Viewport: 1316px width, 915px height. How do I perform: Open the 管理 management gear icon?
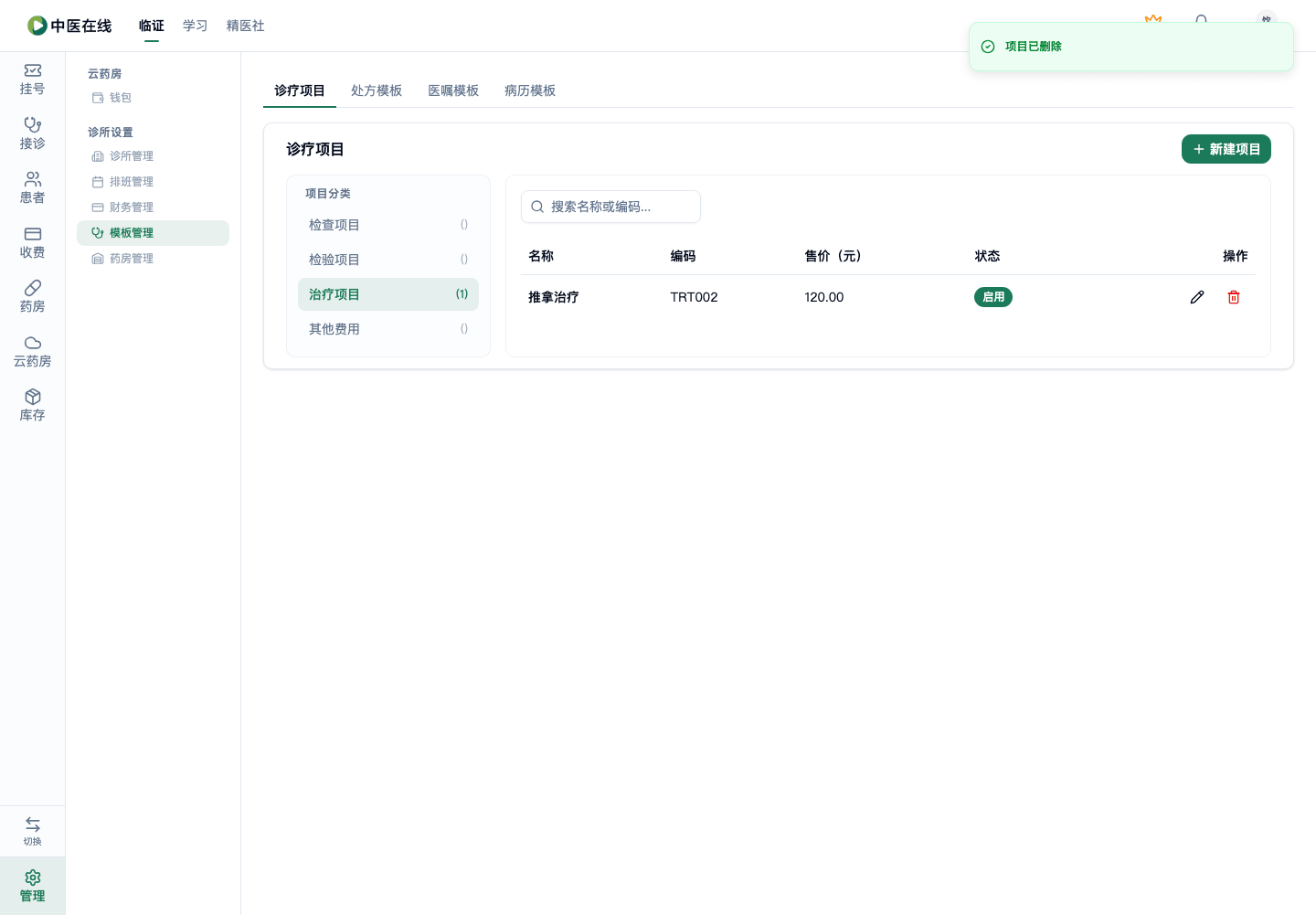tap(32, 886)
